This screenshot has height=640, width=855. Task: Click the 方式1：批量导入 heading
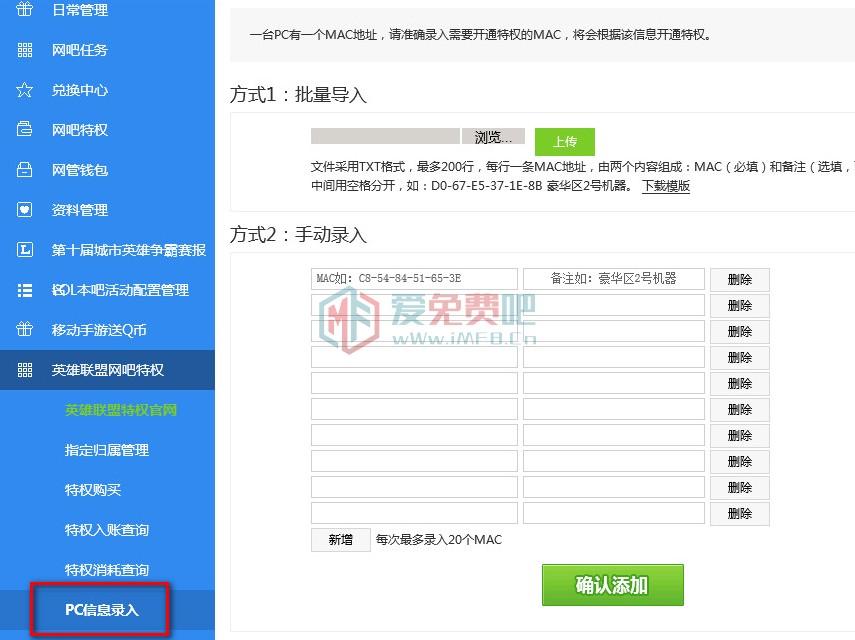(298, 95)
